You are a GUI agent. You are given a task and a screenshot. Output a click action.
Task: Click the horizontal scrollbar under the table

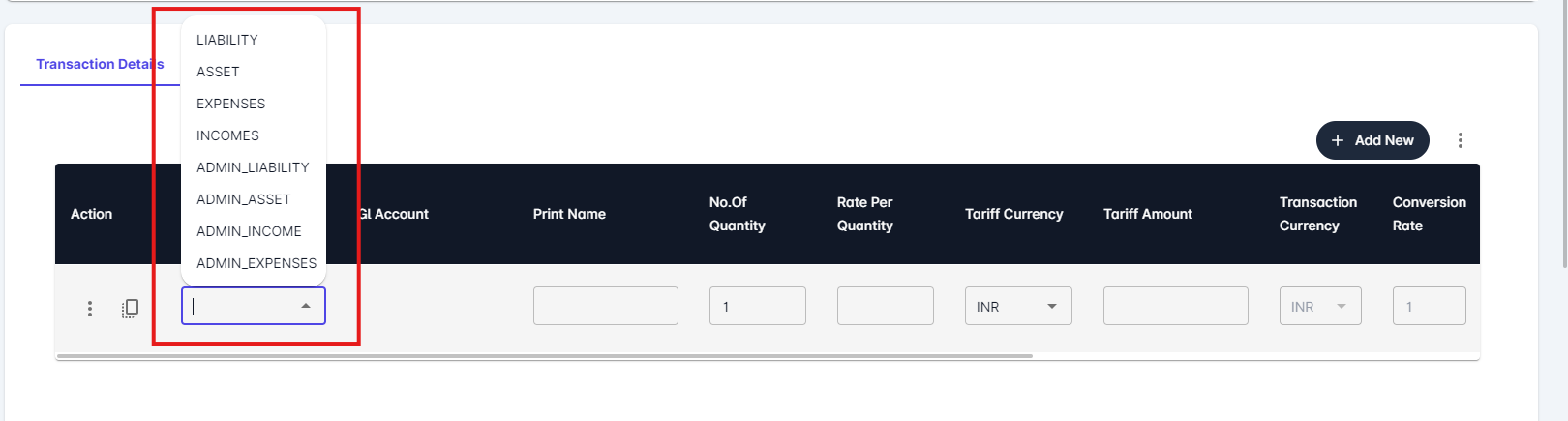(545, 356)
